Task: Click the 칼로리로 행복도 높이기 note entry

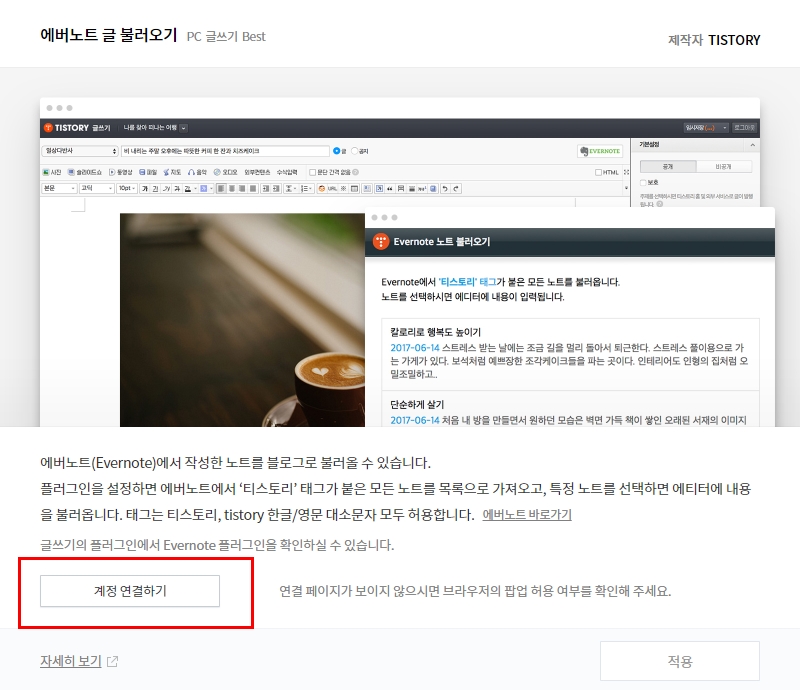Action: click(x=570, y=354)
